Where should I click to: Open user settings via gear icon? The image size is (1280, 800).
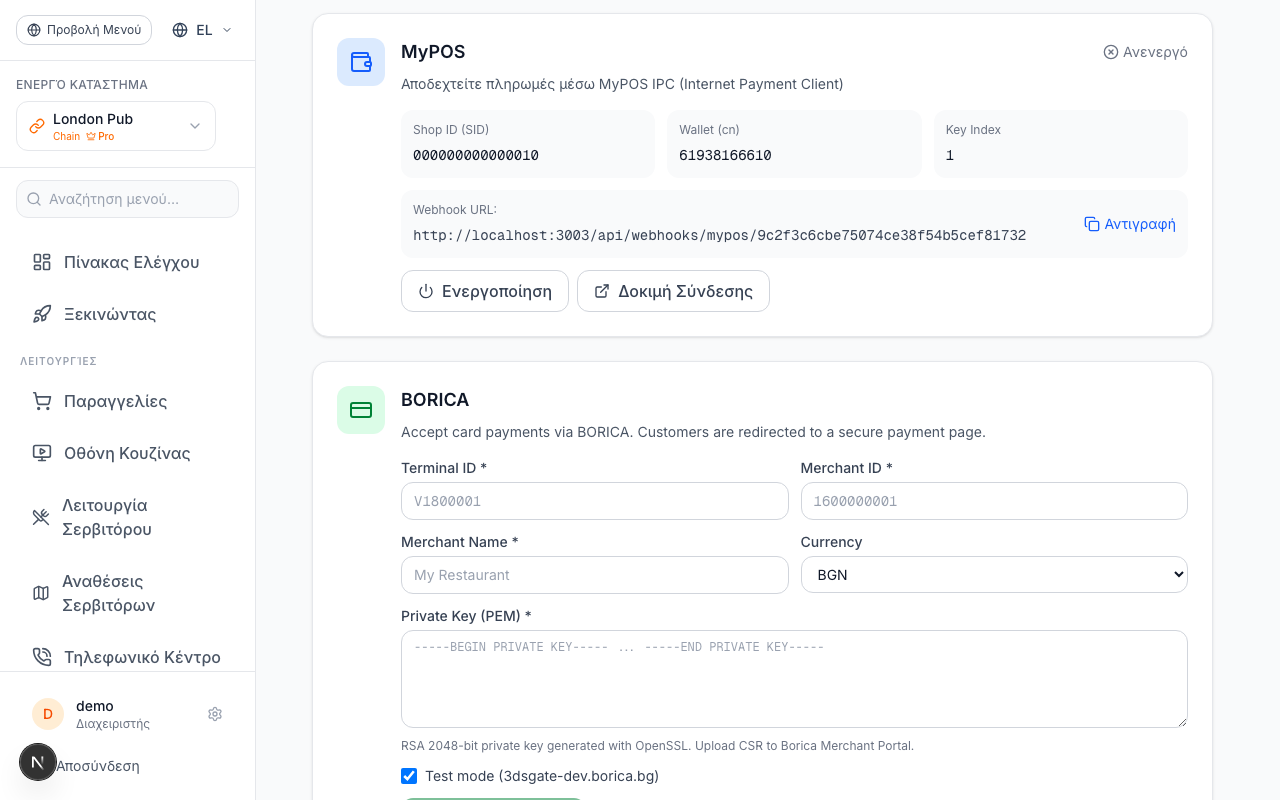(x=215, y=714)
